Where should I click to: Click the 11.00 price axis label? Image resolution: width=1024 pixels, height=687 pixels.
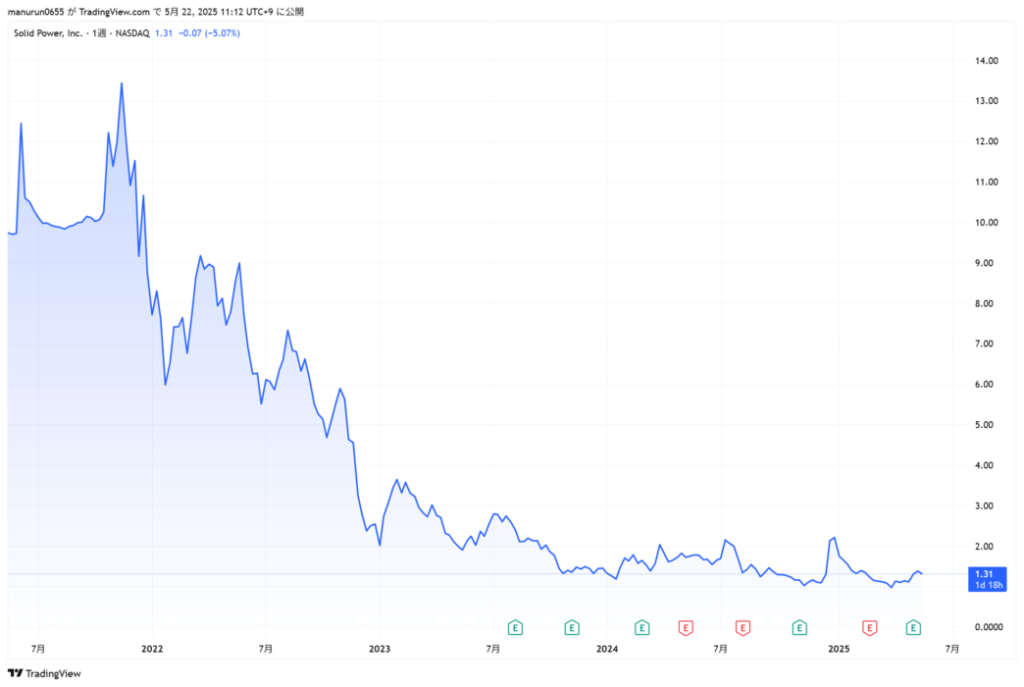(986, 182)
